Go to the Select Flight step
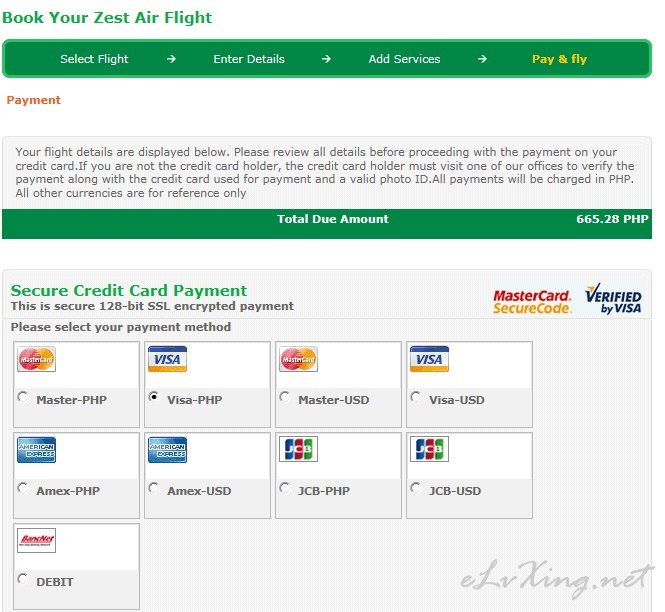 pyautogui.click(x=94, y=59)
